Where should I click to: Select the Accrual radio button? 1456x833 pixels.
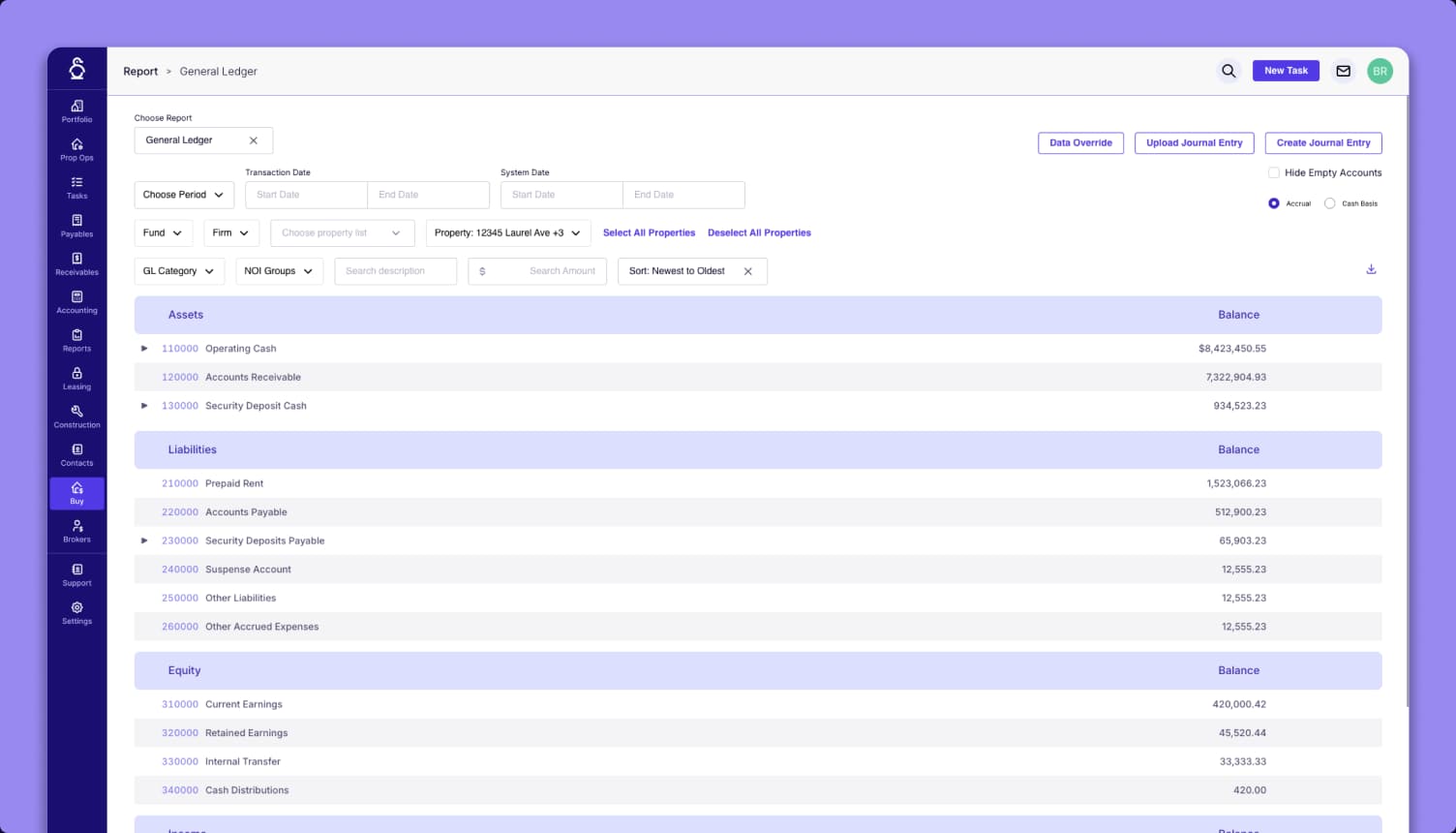coord(1273,203)
